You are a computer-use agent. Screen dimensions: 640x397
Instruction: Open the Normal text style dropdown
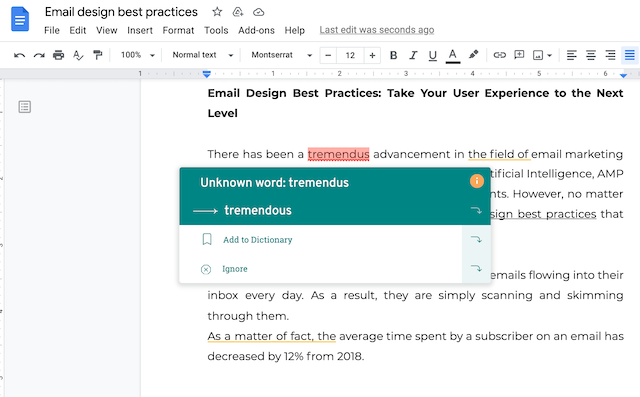(202, 55)
